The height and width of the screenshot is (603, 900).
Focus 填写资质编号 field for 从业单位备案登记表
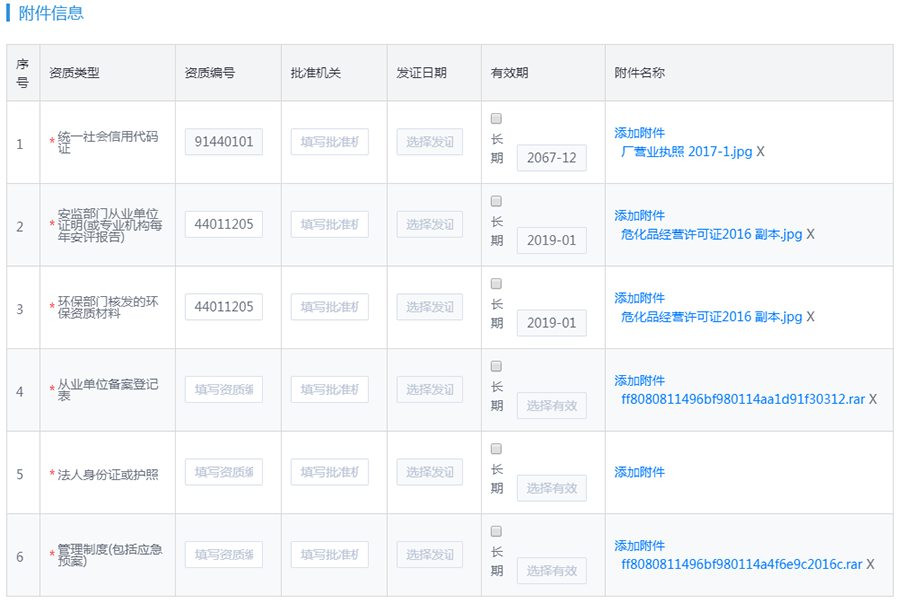(223, 390)
